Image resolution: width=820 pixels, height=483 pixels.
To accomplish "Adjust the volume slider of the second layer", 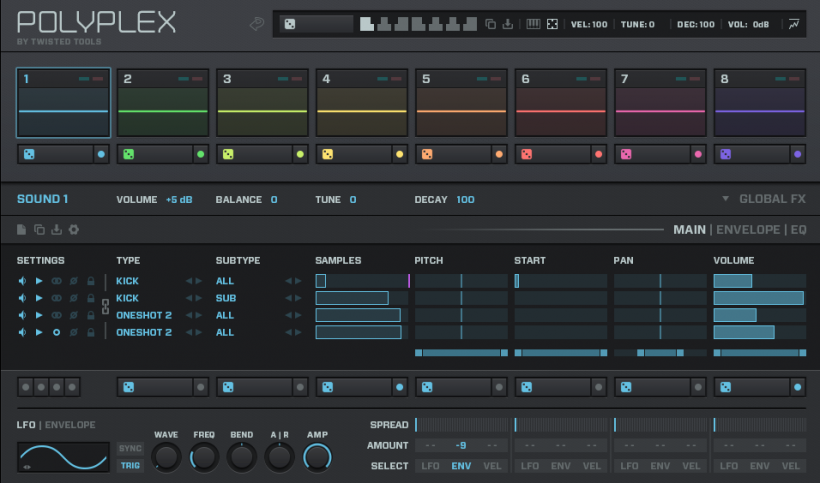I will click(758, 298).
